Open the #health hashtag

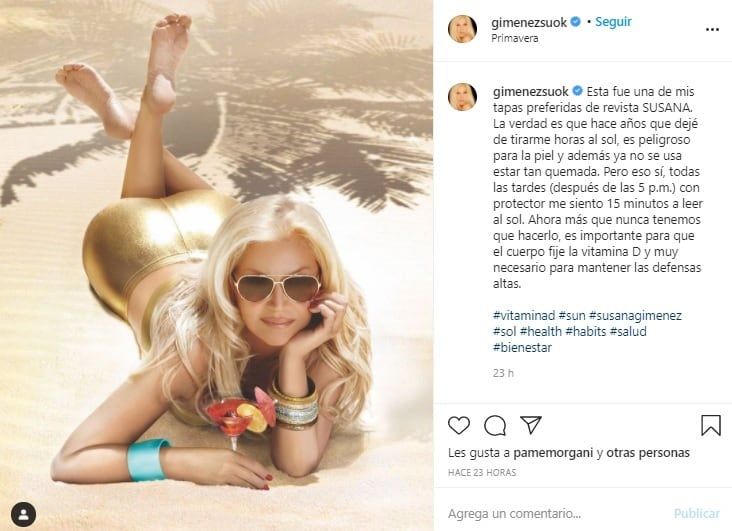pyautogui.click(x=541, y=332)
